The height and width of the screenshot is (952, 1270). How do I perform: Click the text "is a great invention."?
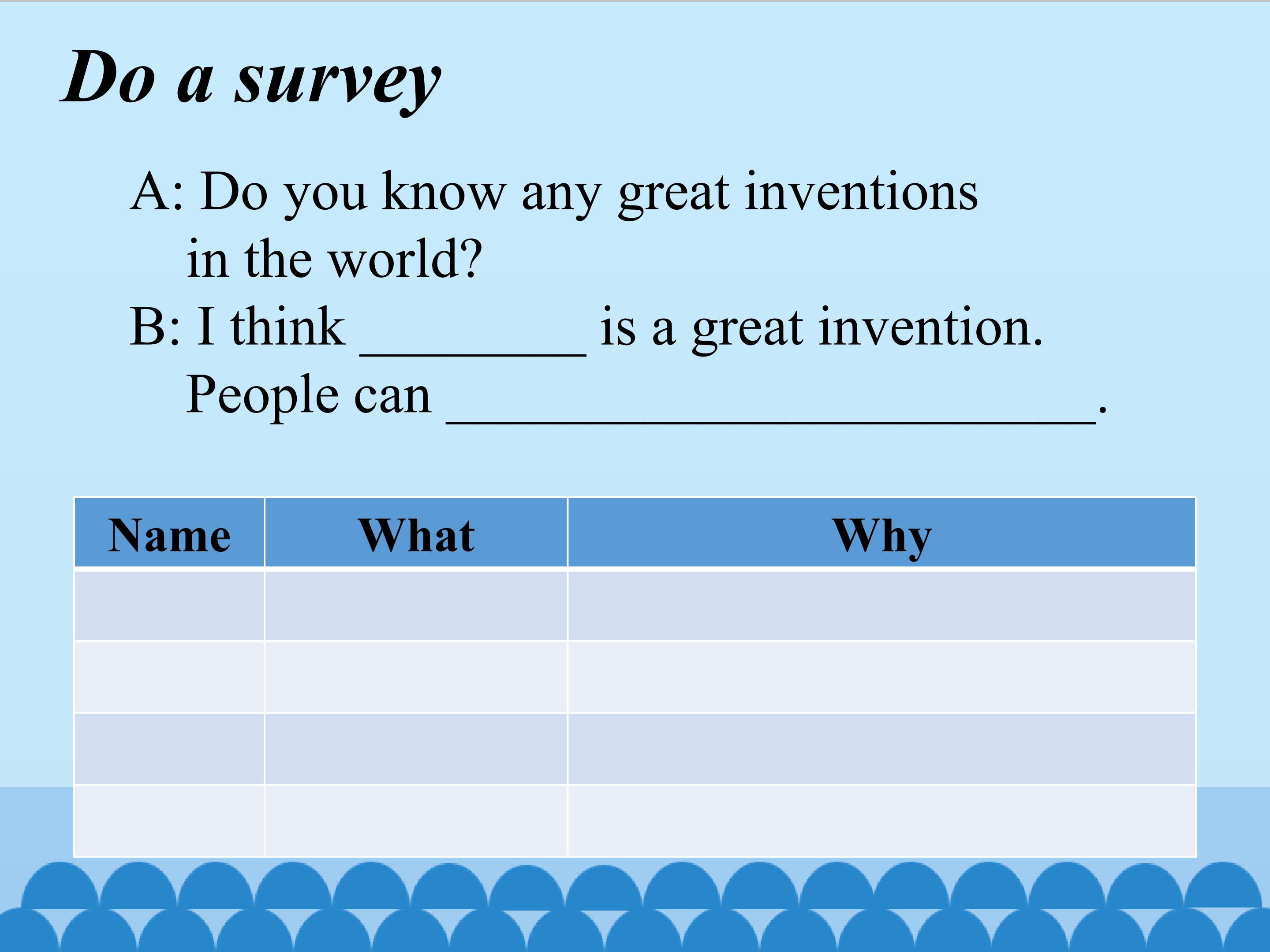pos(821,327)
